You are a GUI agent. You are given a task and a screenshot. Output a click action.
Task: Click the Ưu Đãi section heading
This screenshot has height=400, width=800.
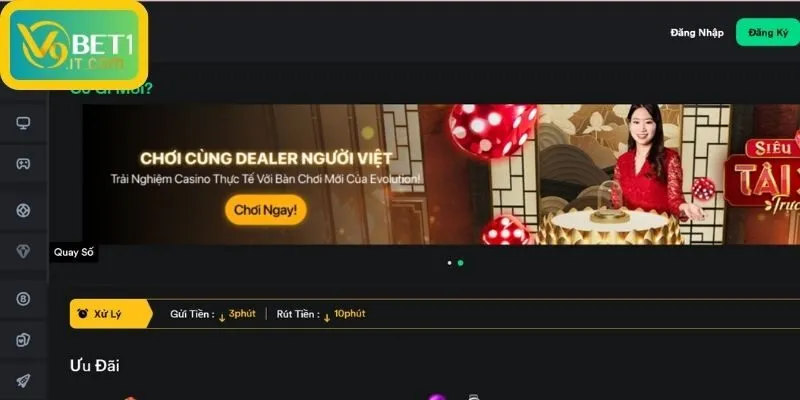(x=95, y=365)
